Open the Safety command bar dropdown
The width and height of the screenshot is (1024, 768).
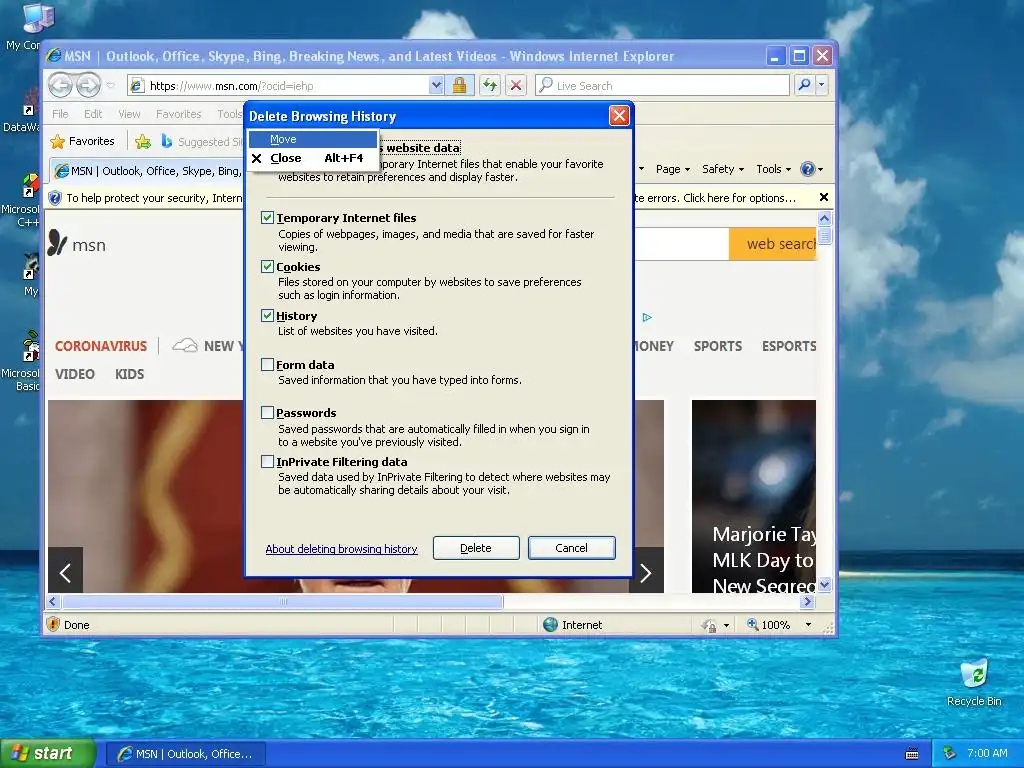[x=722, y=169]
